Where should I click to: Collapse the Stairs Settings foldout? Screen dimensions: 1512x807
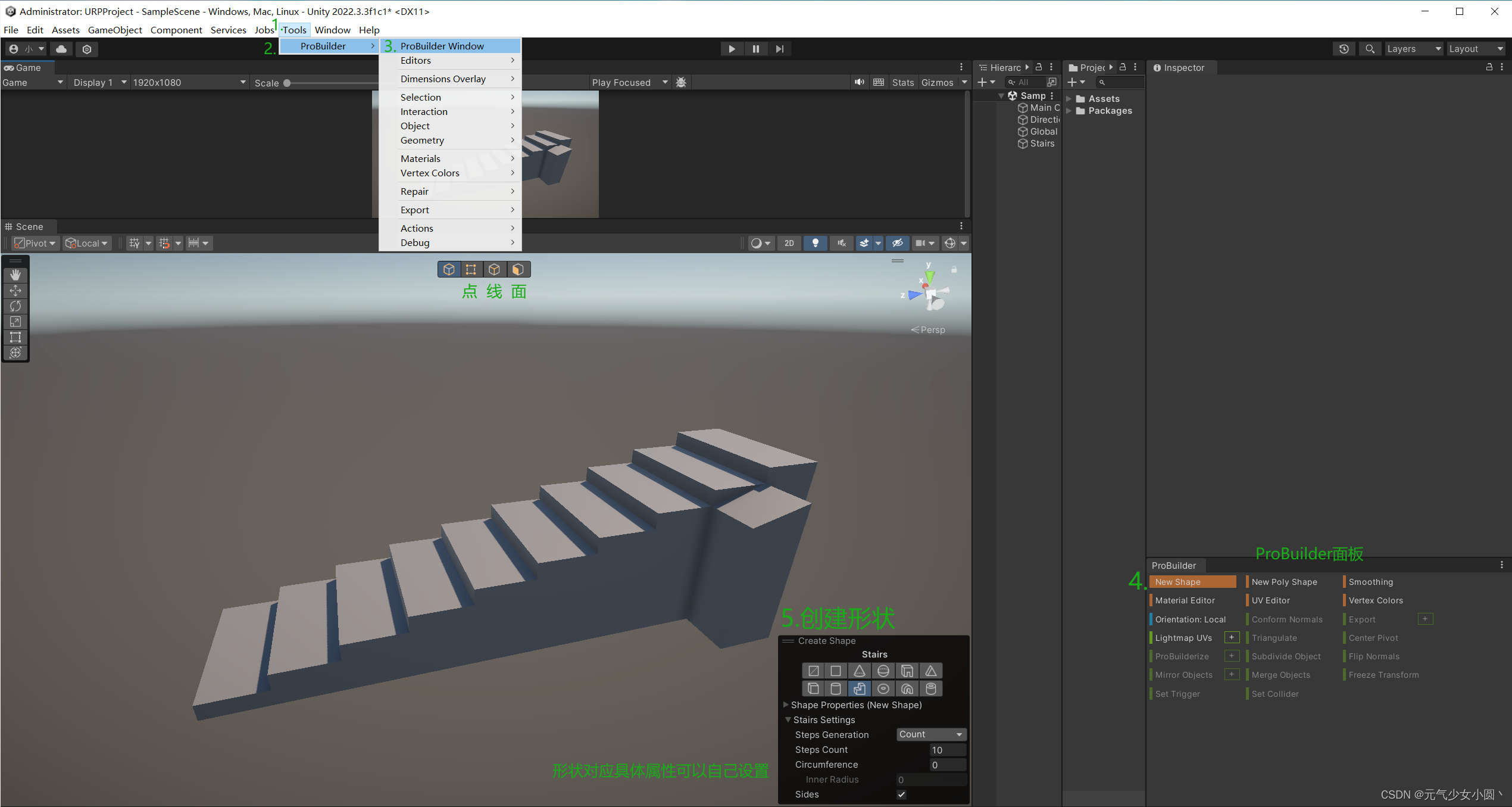(788, 719)
